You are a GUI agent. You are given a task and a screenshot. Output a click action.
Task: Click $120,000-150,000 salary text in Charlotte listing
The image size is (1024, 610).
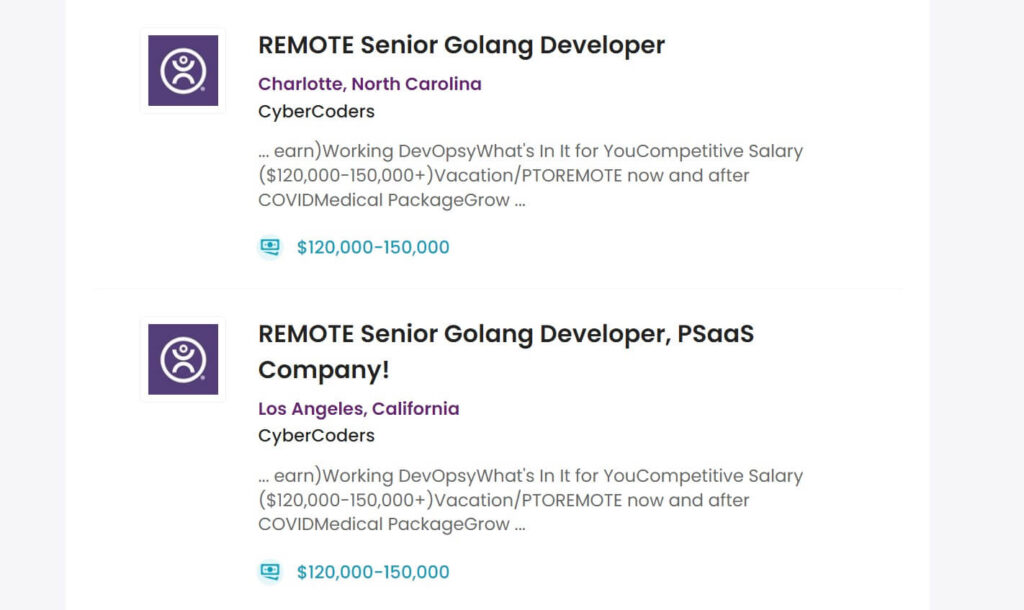click(x=373, y=247)
